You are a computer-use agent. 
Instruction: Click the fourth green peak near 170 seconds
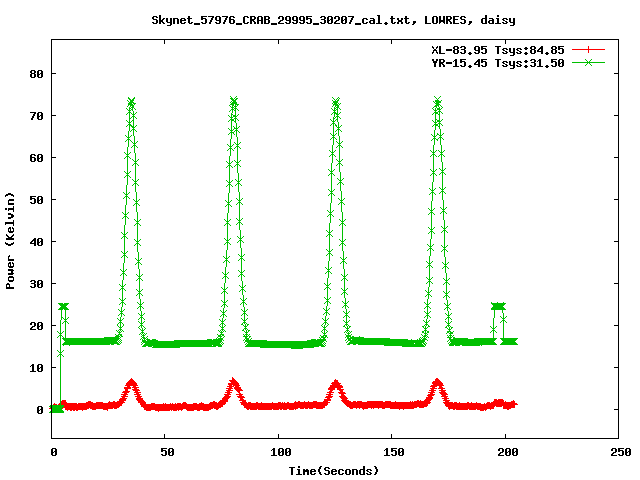(x=438, y=101)
